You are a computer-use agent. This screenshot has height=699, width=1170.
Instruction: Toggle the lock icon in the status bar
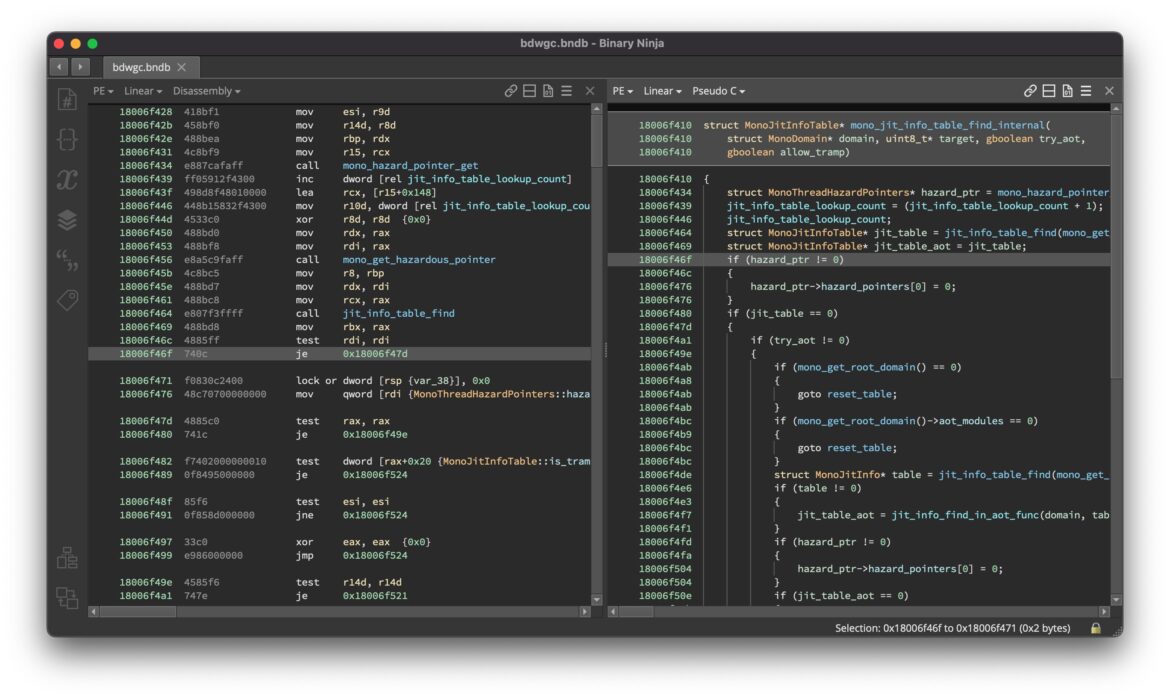coord(1095,628)
